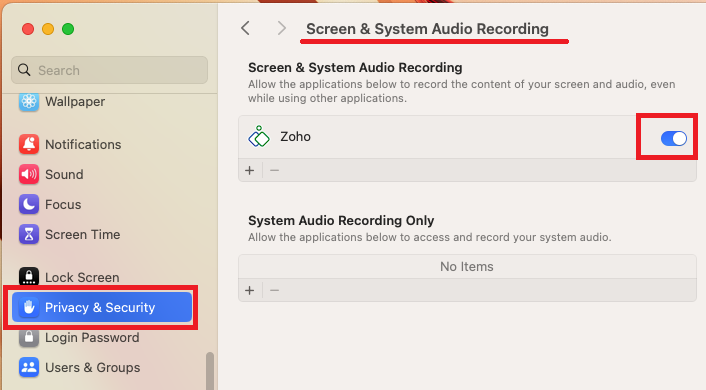Remove app from Screen & System Audio list
The width and height of the screenshot is (706, 390).
click(x=274, y=171)
